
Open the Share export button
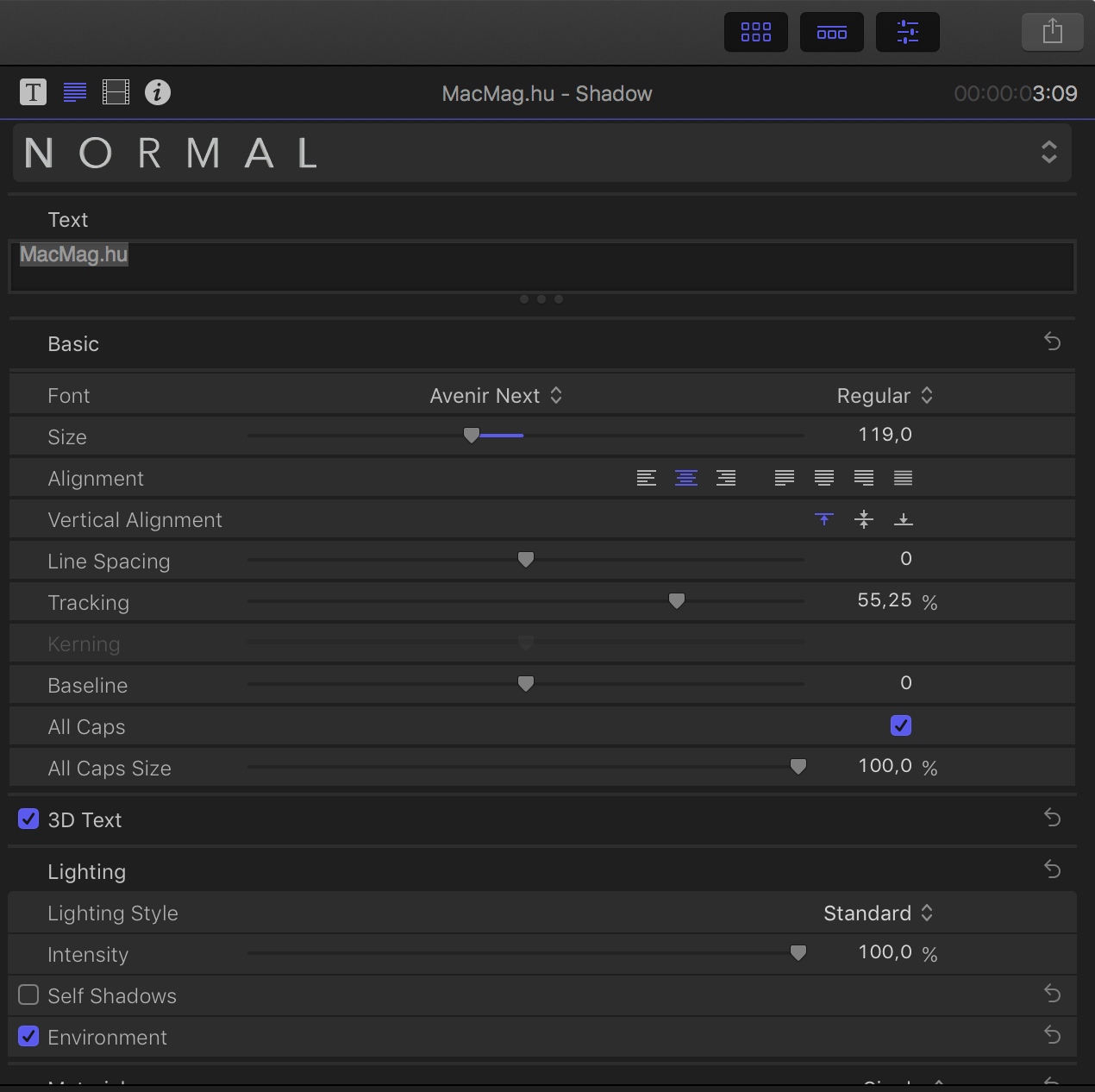1052,33
